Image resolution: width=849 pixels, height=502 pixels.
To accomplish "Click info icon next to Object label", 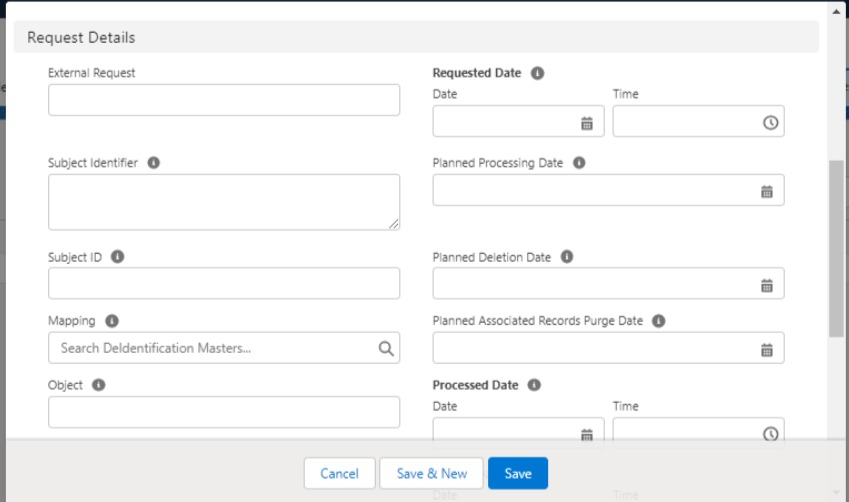I will click(99, 384).
